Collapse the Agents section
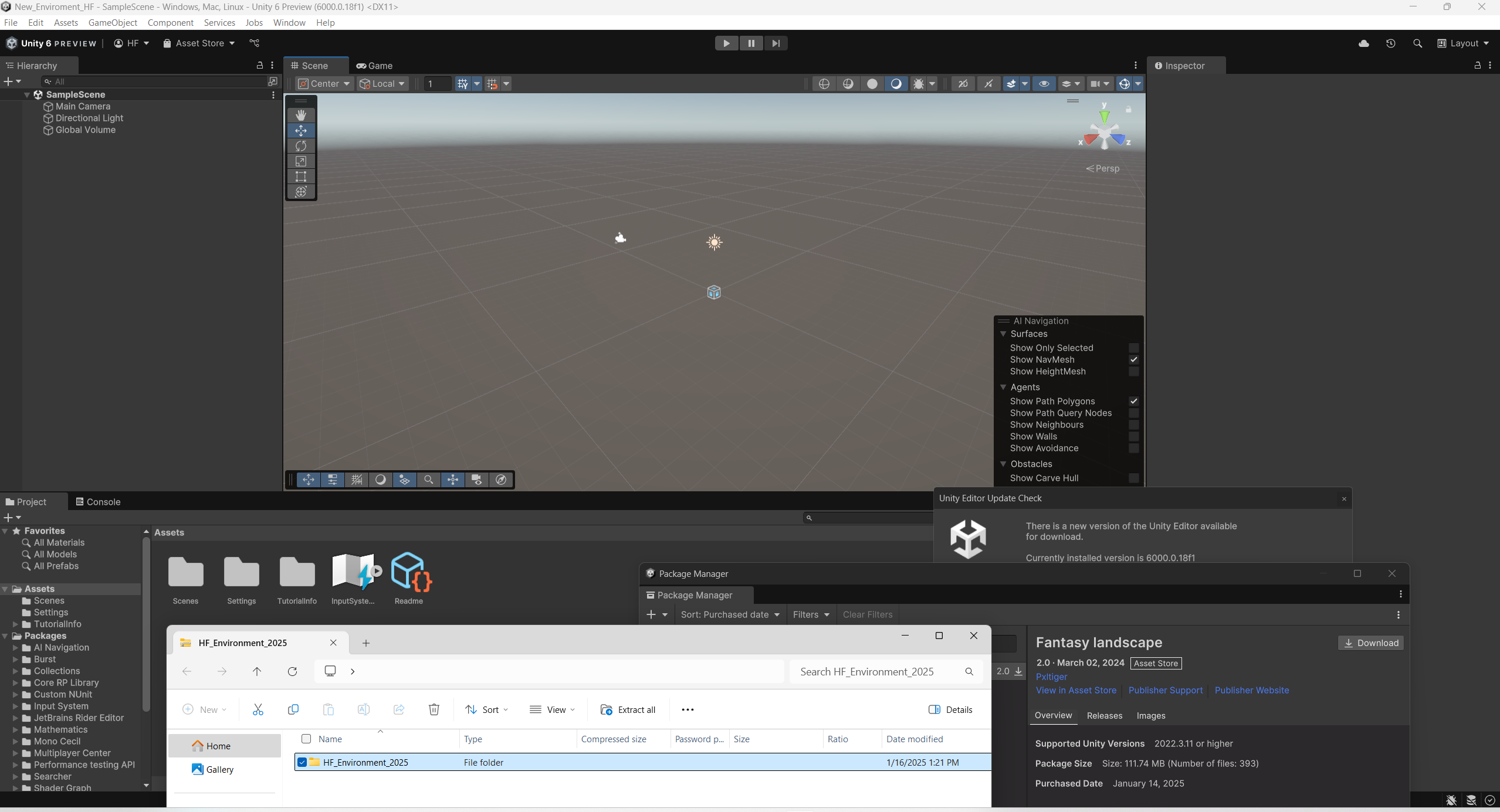The image size is (1500, 812). click(x=1003, y=387)
